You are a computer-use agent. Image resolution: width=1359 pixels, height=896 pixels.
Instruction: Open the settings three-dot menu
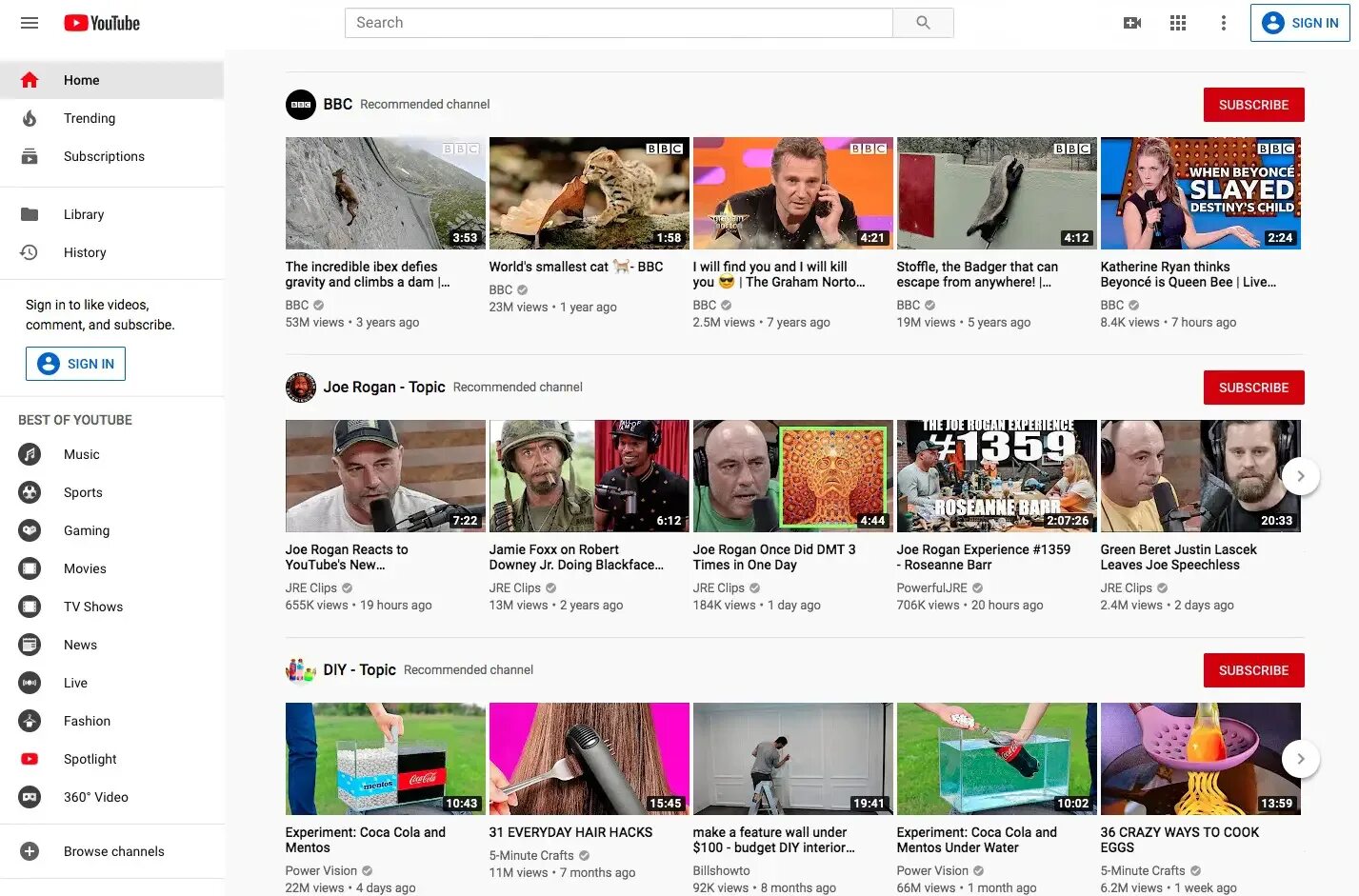1224,23
